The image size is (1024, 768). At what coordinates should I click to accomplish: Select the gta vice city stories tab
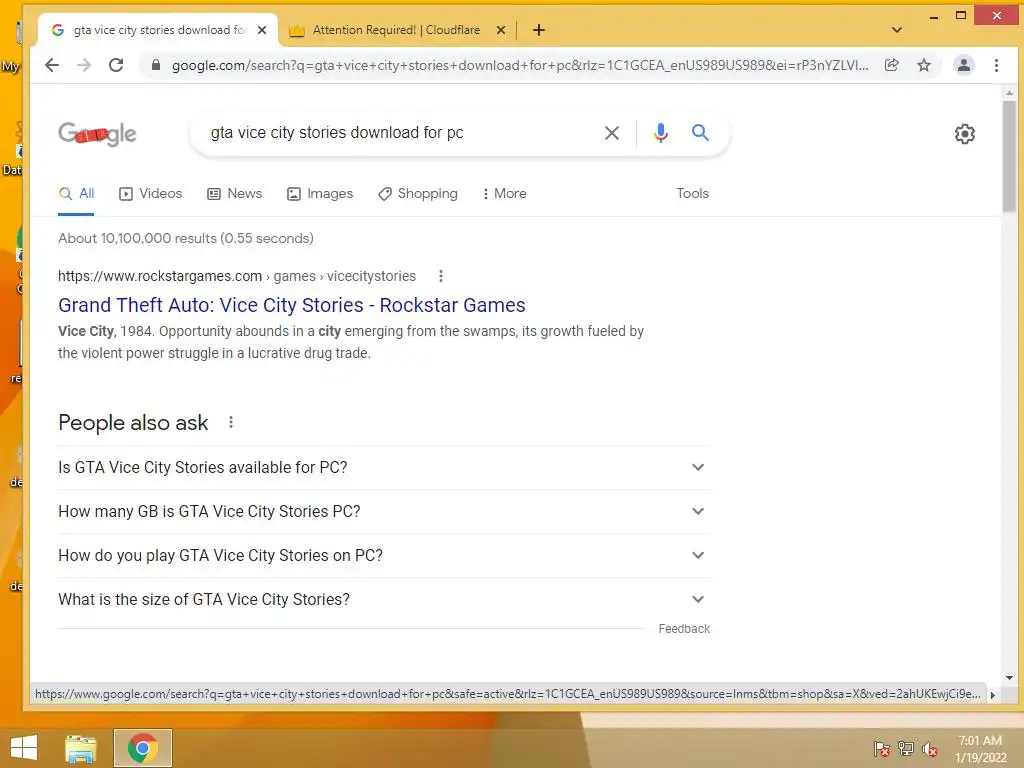(x=159, y=30)
